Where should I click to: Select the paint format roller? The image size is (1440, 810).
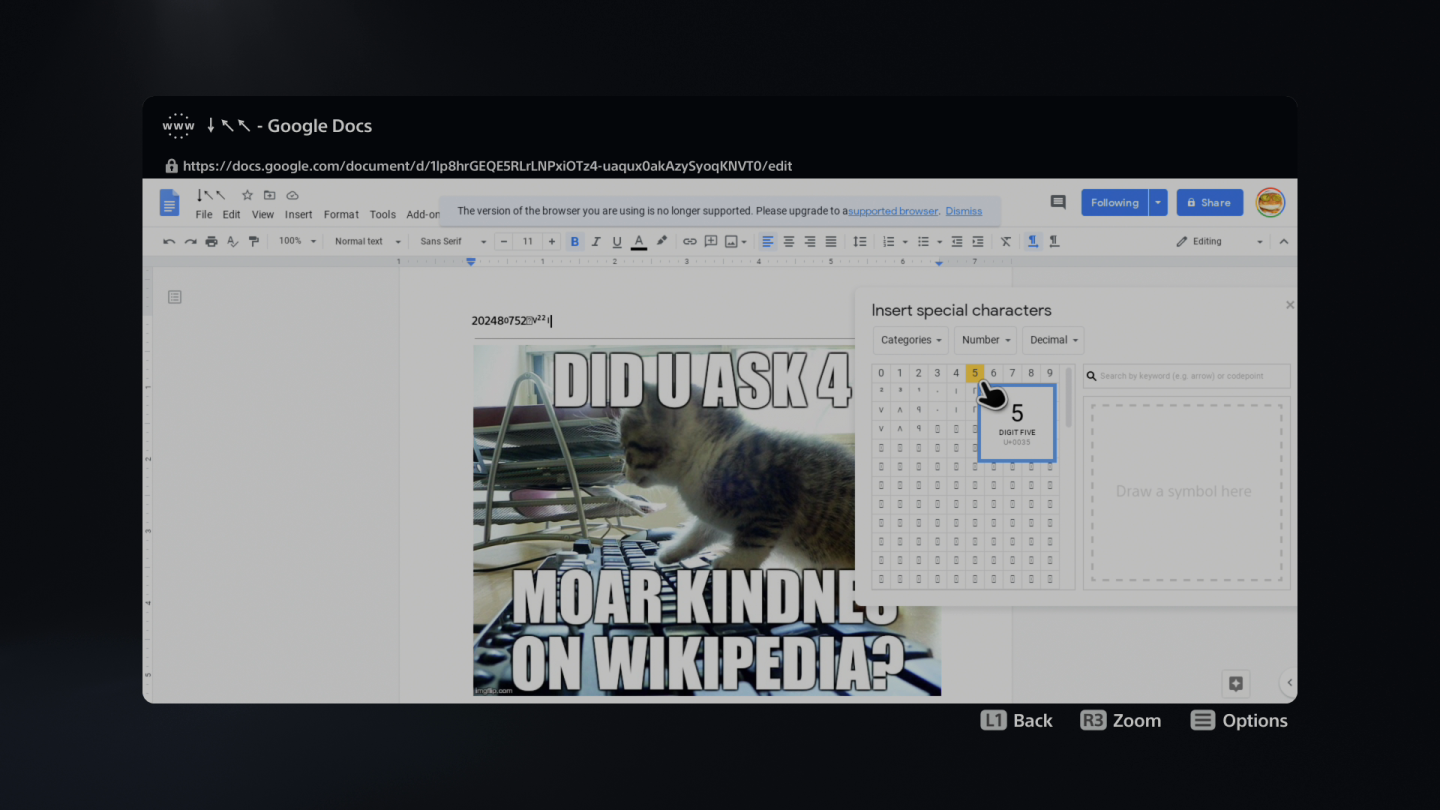tap(254, 241)
